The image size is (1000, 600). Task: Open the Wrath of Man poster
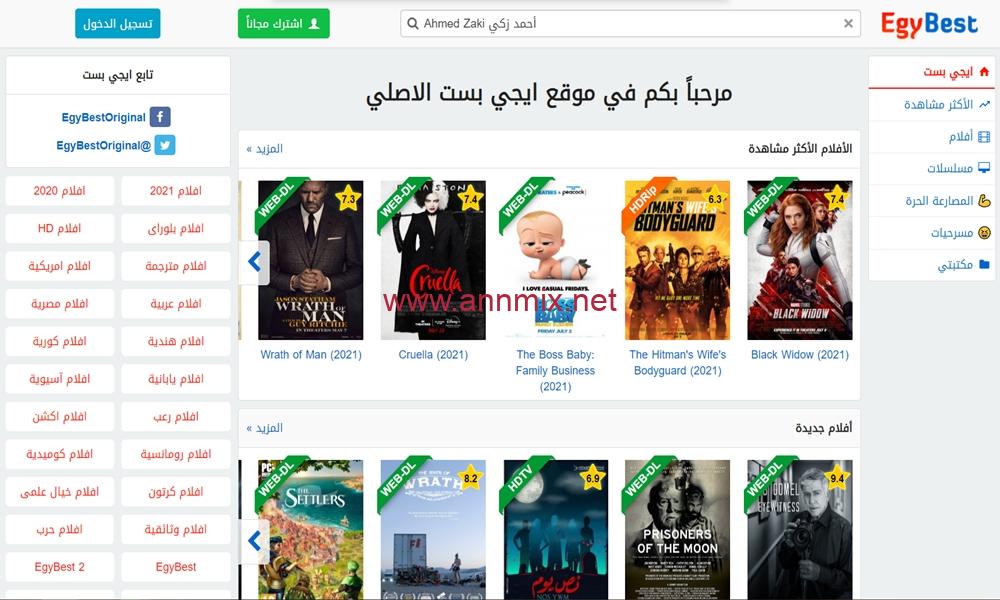(311, 260)
